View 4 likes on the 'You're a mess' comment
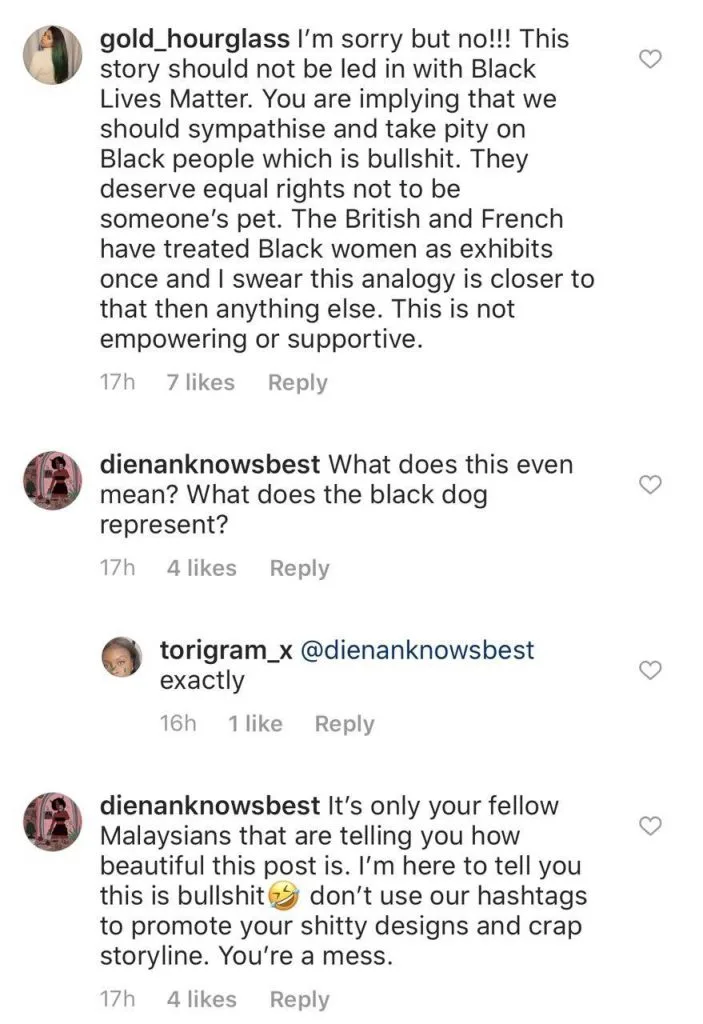The height and width of the screenshot is (1024, 703). point(201,999)
